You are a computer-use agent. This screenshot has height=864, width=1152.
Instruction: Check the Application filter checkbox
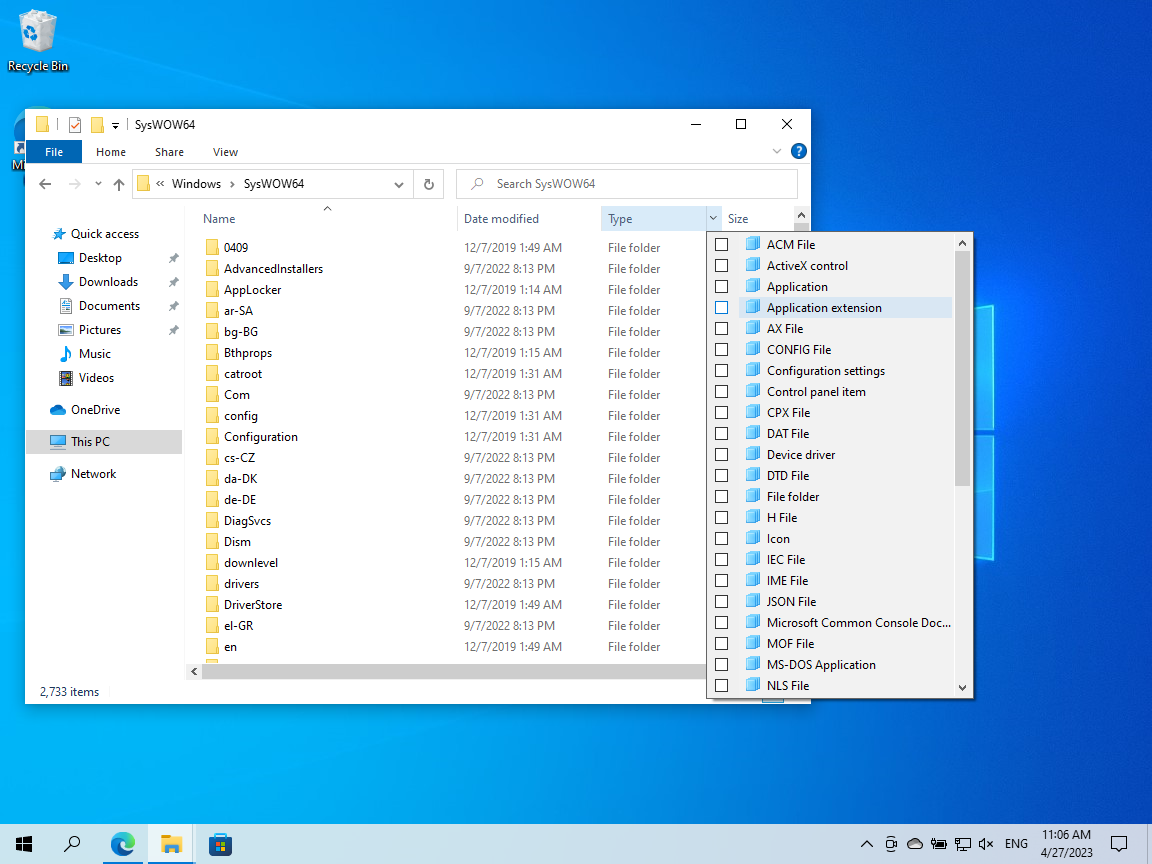(x=721, y=287)
